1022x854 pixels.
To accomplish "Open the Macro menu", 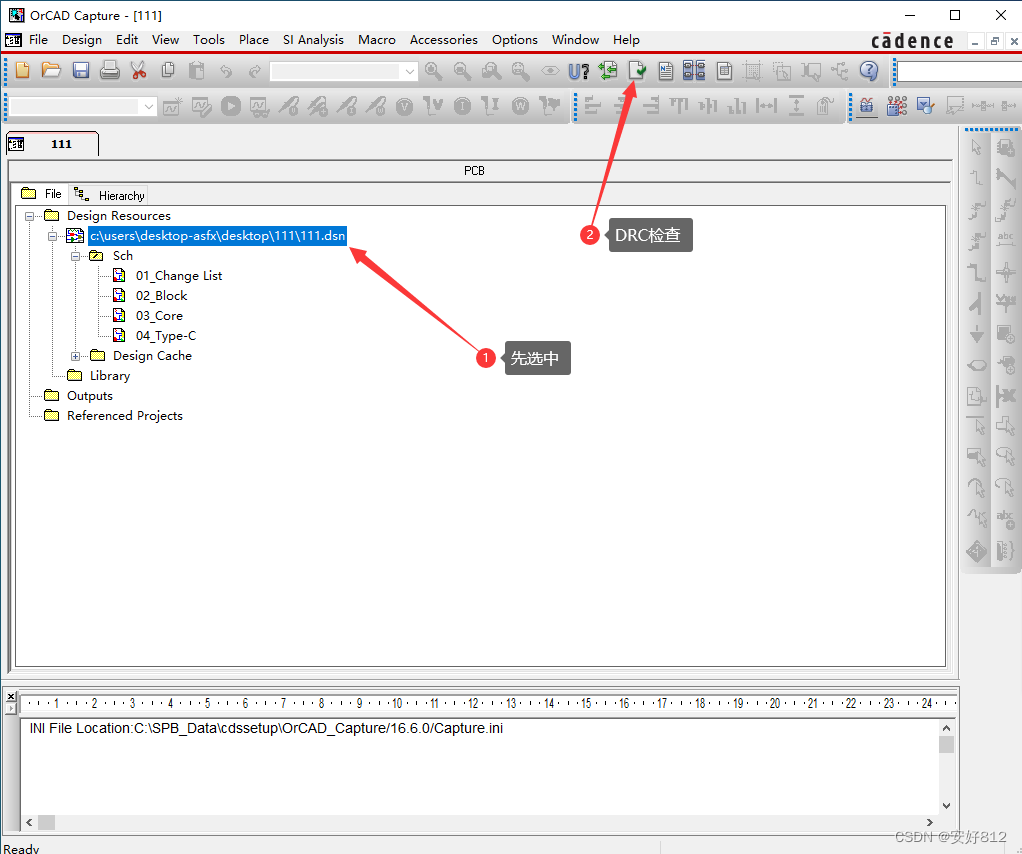I will click(x=376, y=40).
